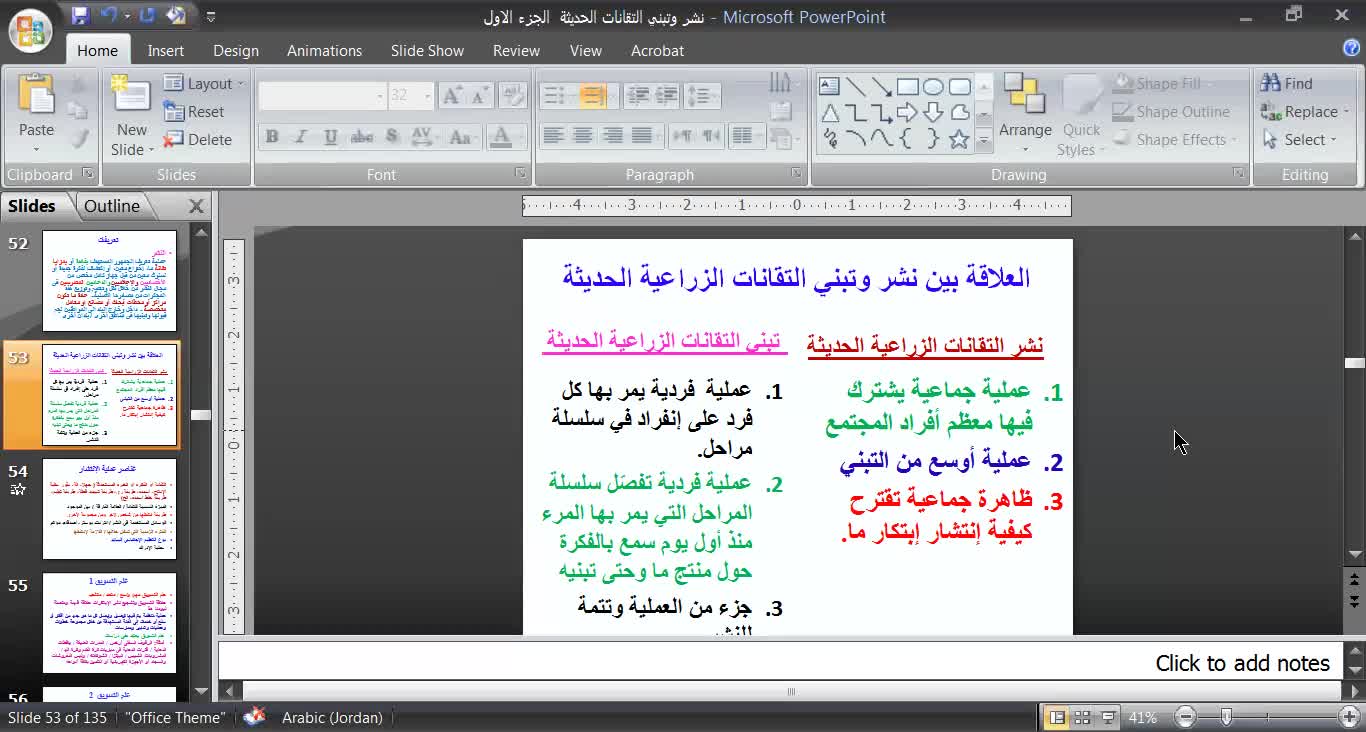The width and height of the screenshot is (1366, 732).
Task: Open the Font dialog launcher
Action: point(520,174)
